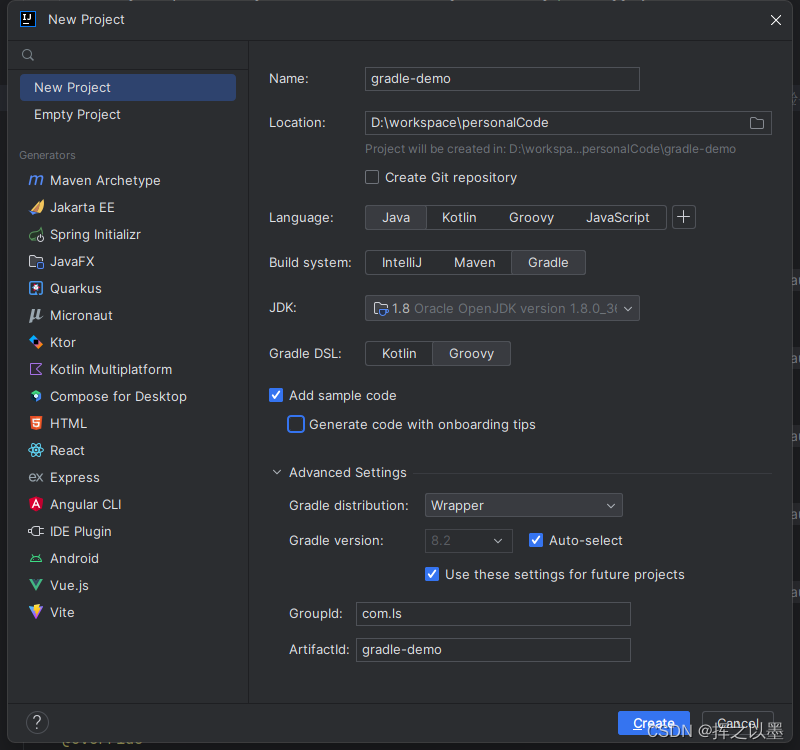This screenshot has width=800, height=750.
Task: Open Spring Initializr generator
Action: (95, 235)
